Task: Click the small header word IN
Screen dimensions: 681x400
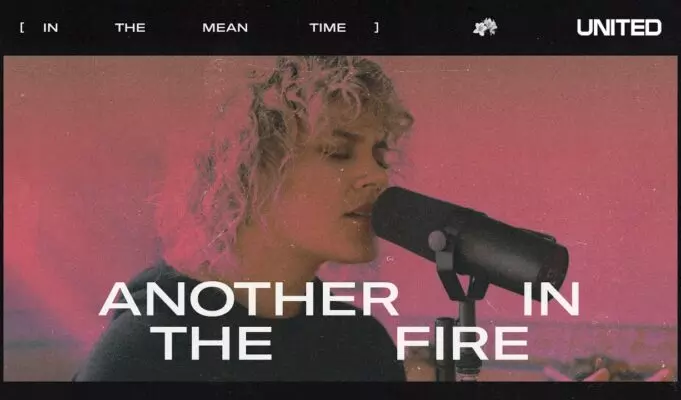Action: 50,28
